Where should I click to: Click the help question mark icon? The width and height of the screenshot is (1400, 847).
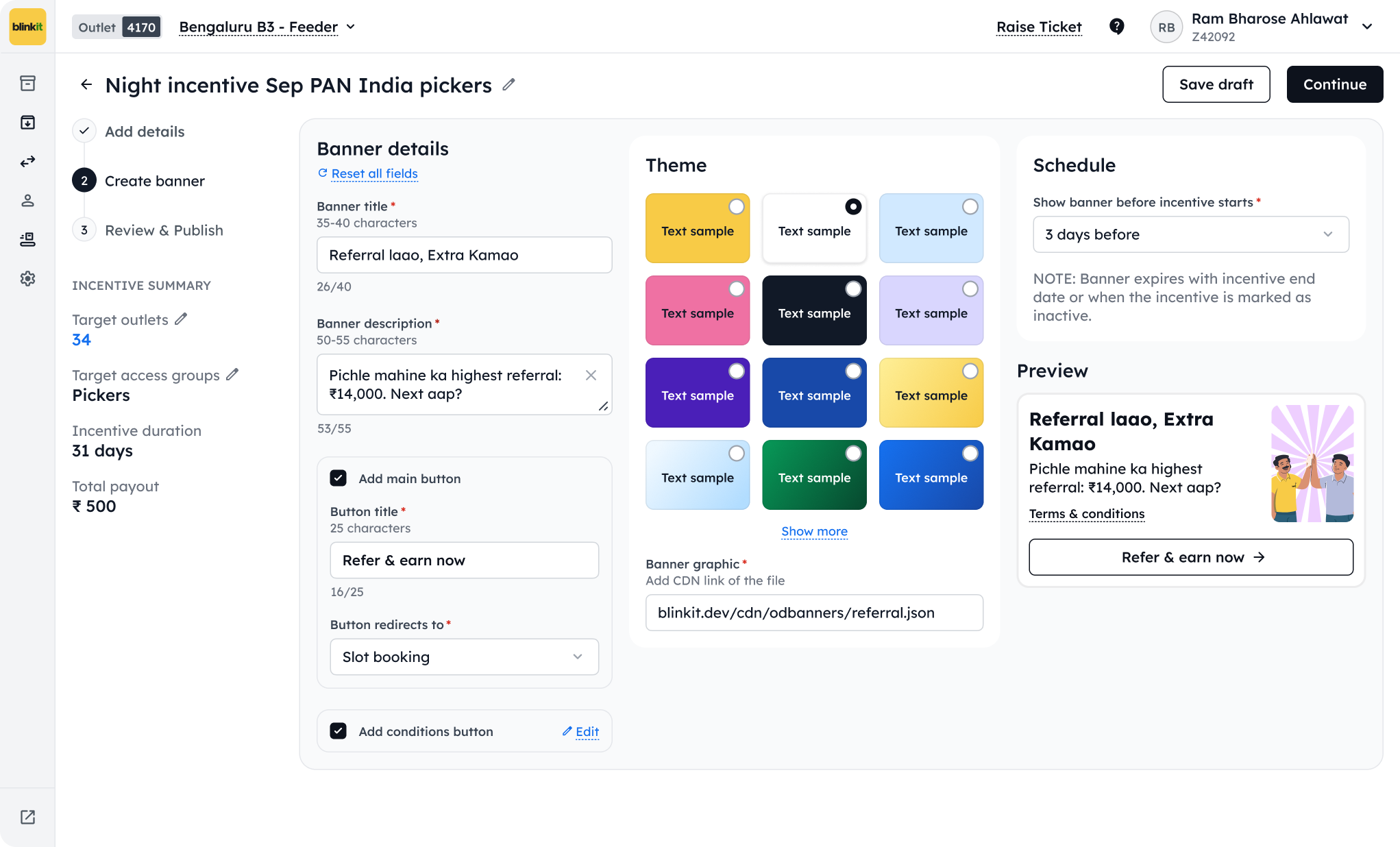1116,27
